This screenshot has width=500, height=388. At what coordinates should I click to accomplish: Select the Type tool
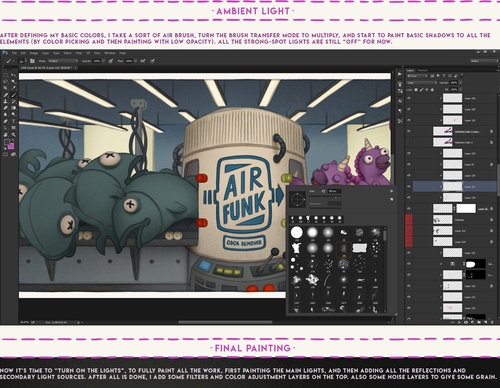pyautogui.click(x=13, y=121)
